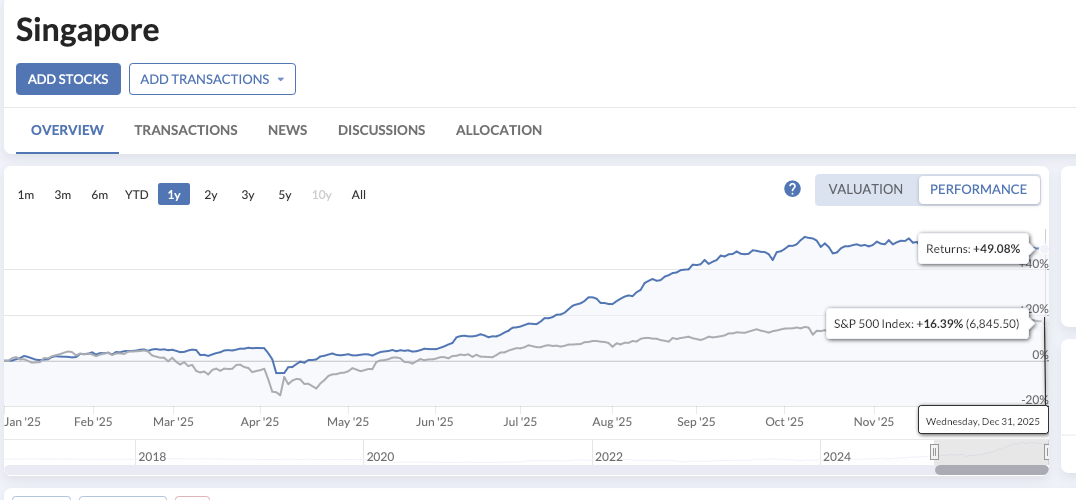Click the blue help question mark icon
Image resolution: width=1076 pixels, height=500 pixels.
tap(793, 189)
